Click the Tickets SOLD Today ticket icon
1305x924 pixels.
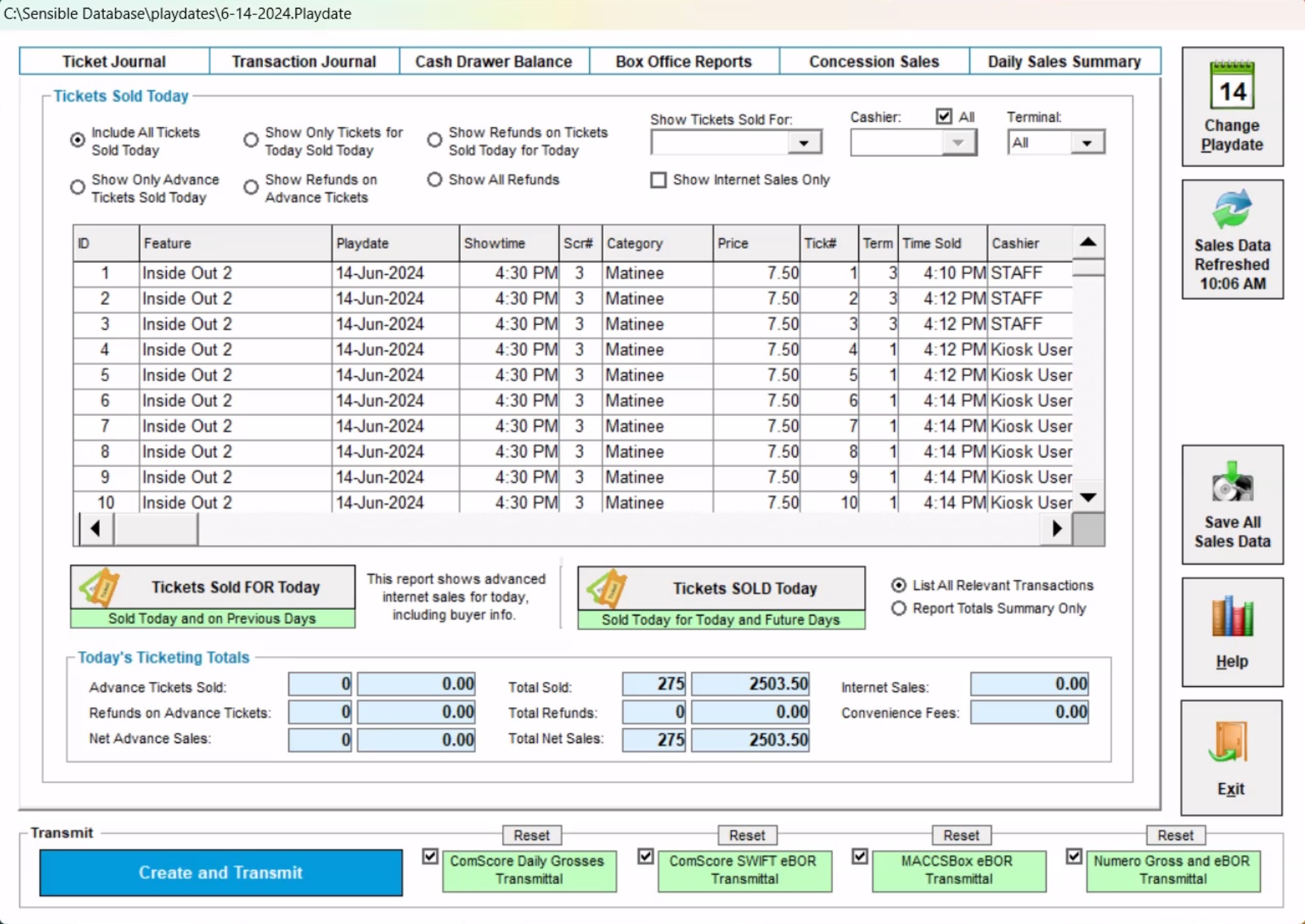click(608, 588)
